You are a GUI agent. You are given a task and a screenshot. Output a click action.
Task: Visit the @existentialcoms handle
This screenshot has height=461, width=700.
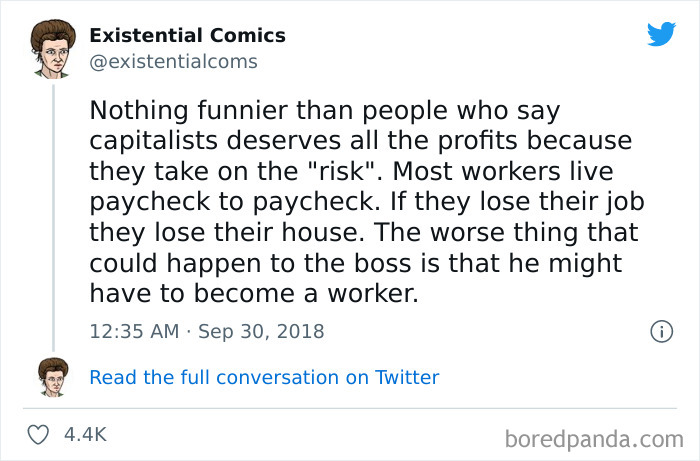pyautogui.click(x=174, y=62)
